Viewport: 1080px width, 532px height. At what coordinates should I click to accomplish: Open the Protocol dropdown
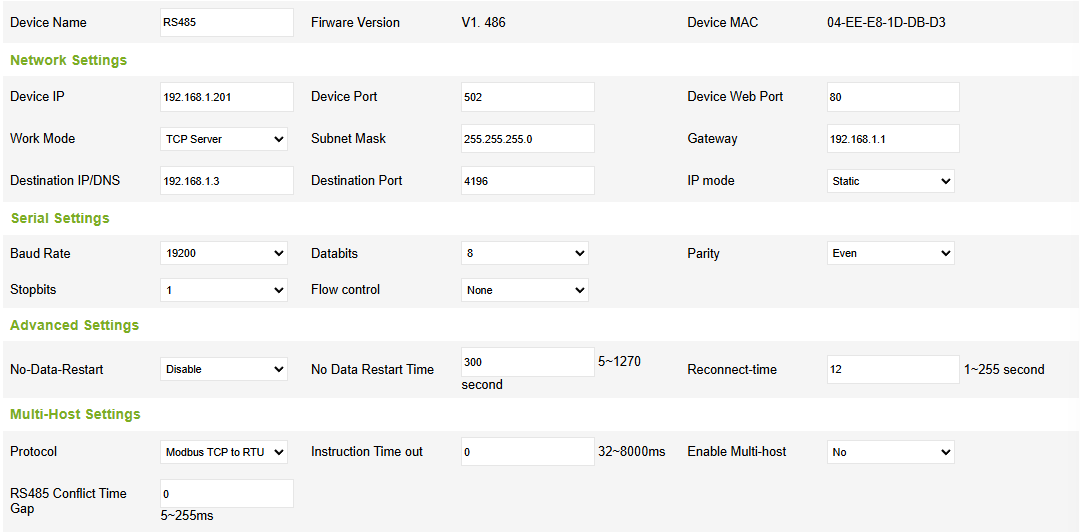point(224,452)
